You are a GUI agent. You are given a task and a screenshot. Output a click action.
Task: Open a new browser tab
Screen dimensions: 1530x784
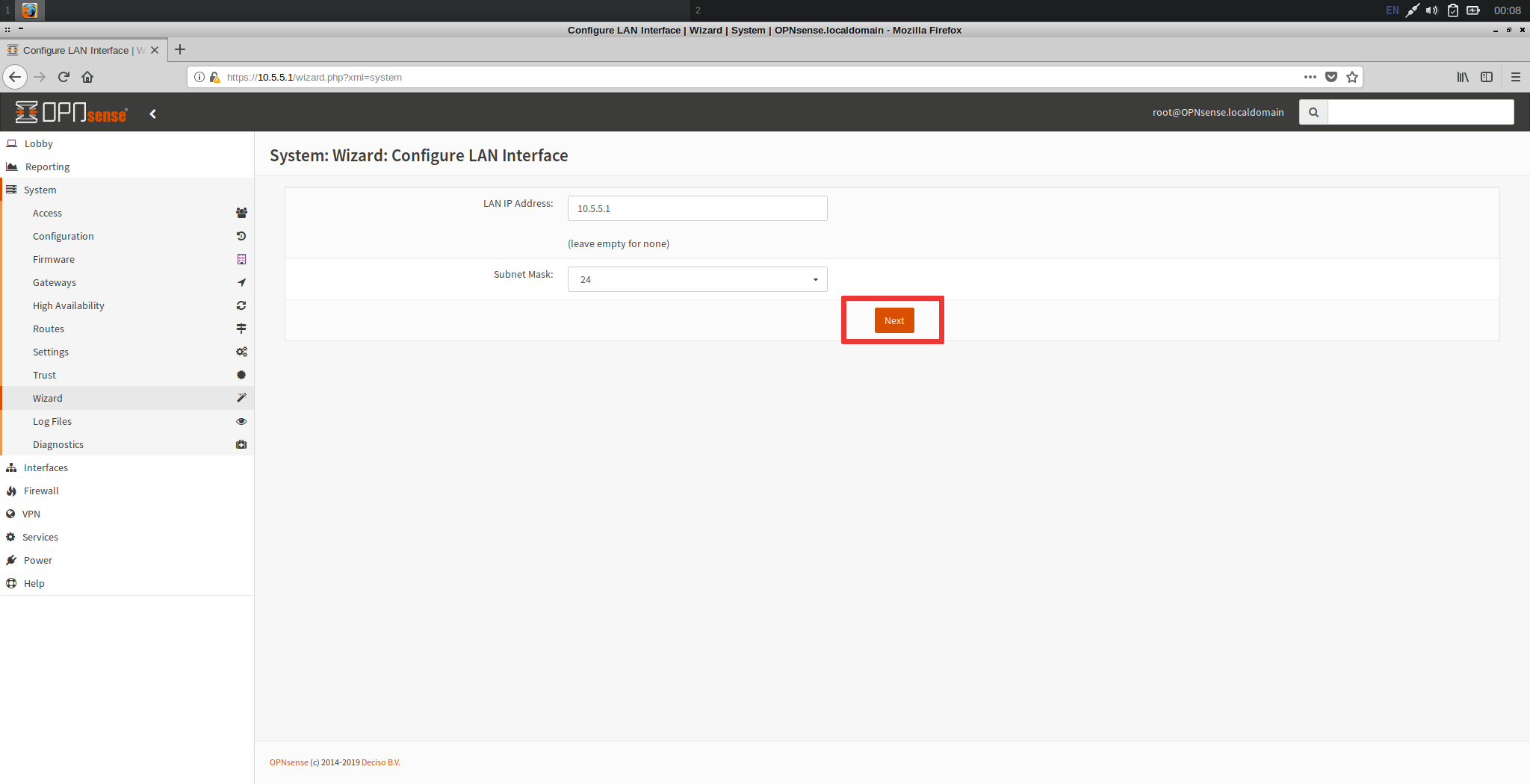click(x=180, y=49)
